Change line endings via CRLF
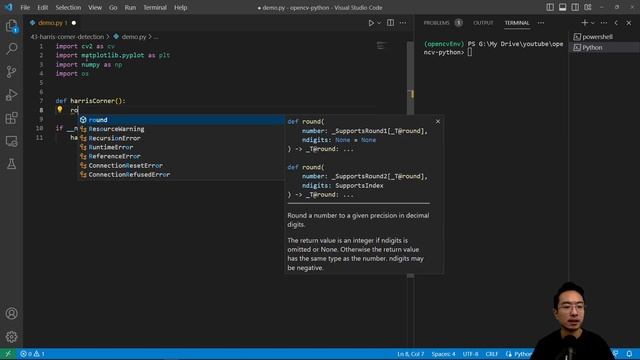Viewport: 640px width, 360px height. click(491, 354)
